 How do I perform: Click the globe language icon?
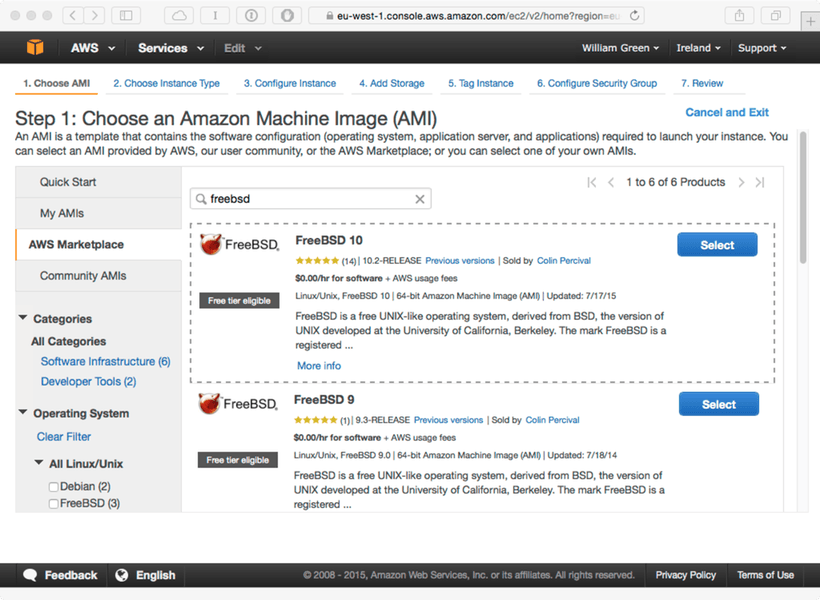(122, 575)
